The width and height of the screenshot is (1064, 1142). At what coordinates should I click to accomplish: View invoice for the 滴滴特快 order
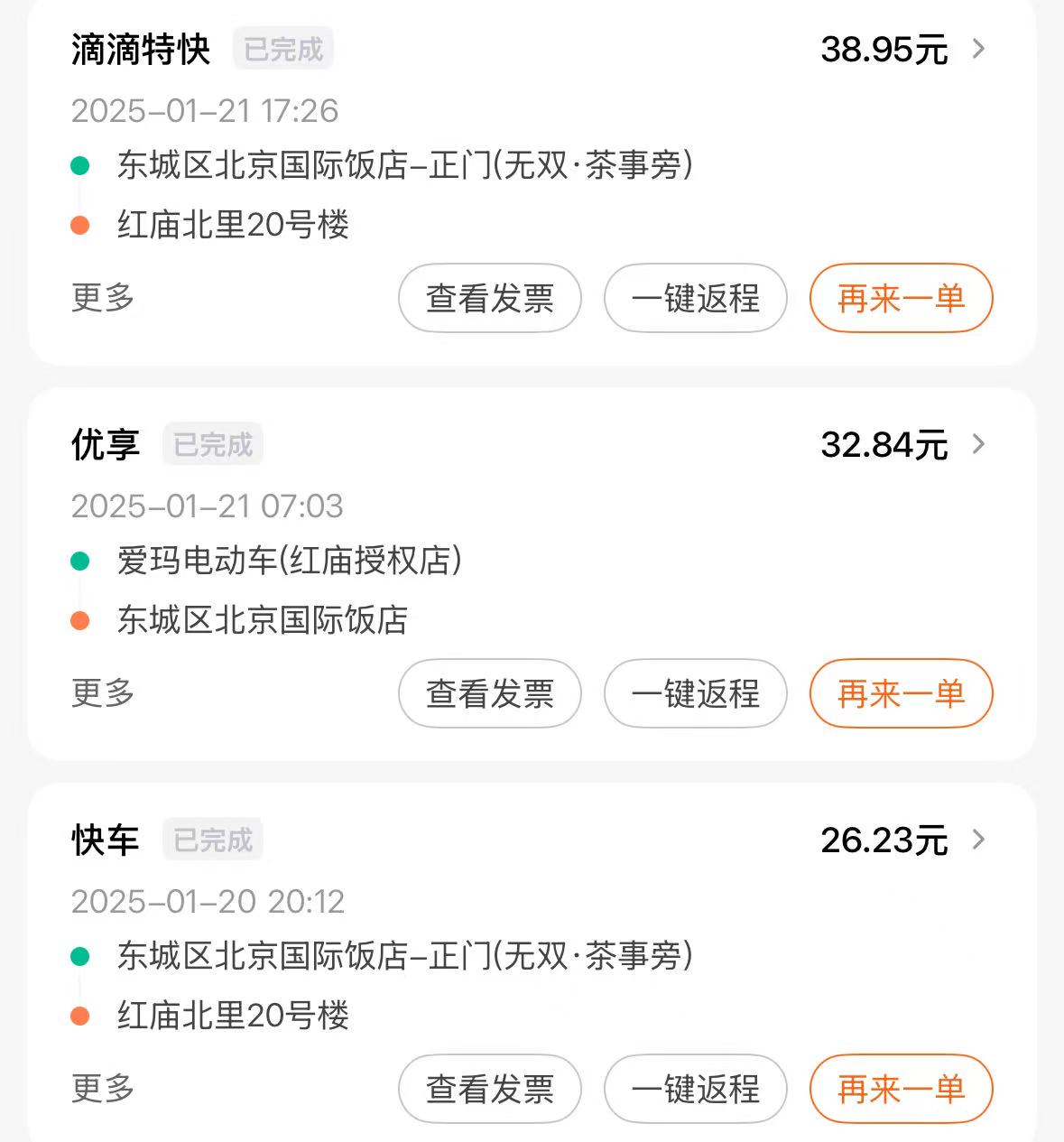click(490, 298)
